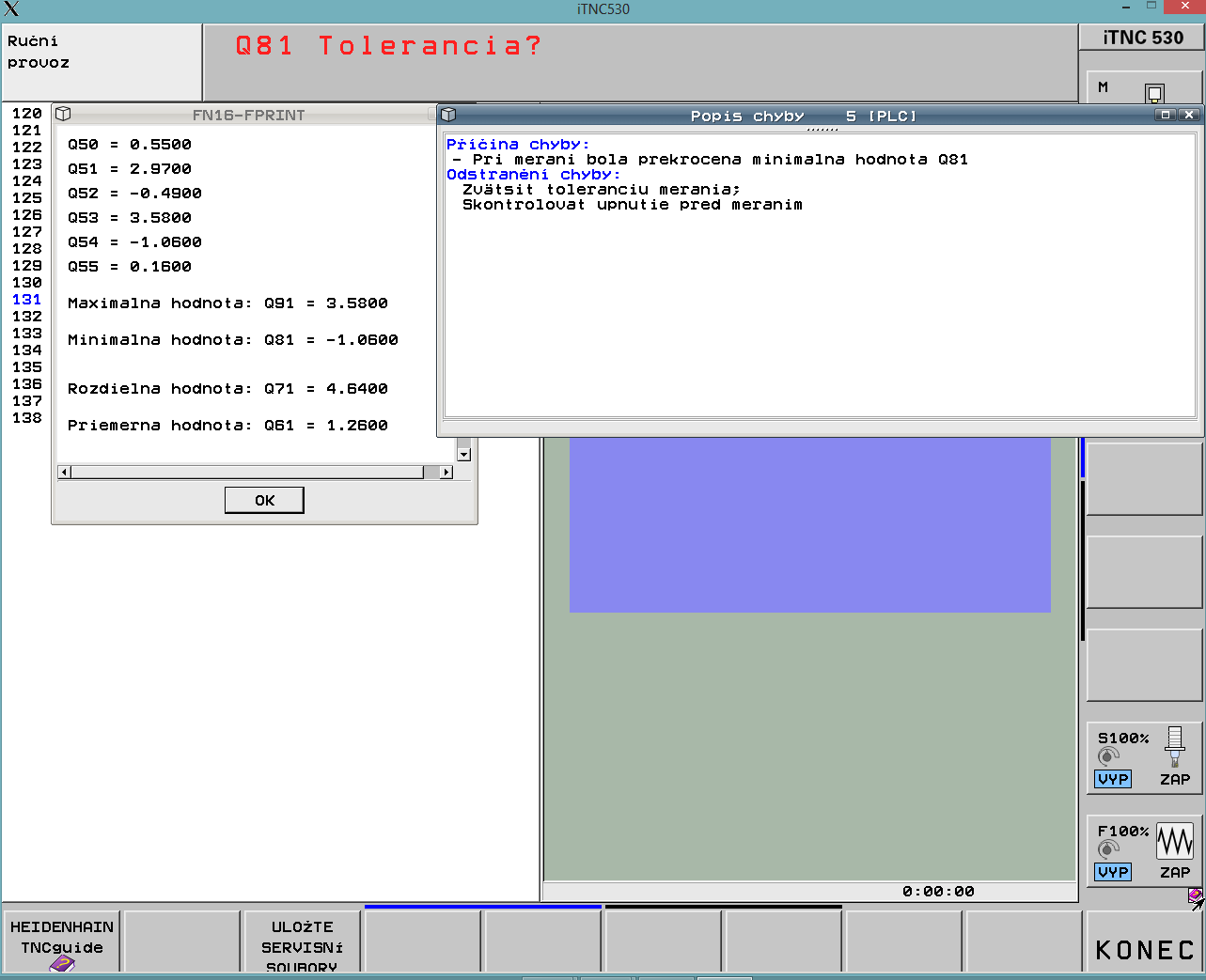Click the Popis chyby window cube icon
This screenshot has height=980, width=1206.
coord(448,115)
